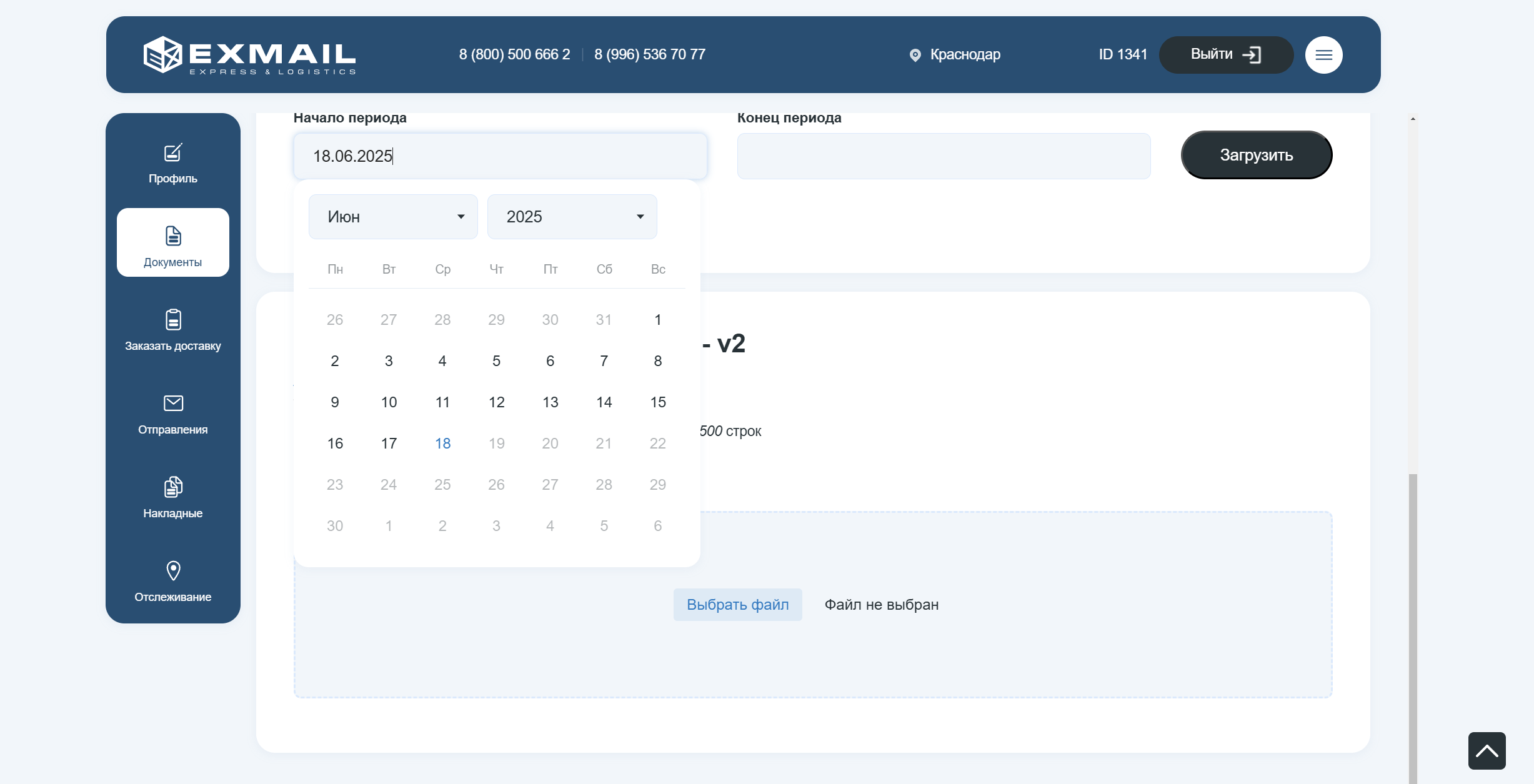Open the hamburger menu in header
The width and height of the screenshot is (1534, 784).
point(1323,55)
